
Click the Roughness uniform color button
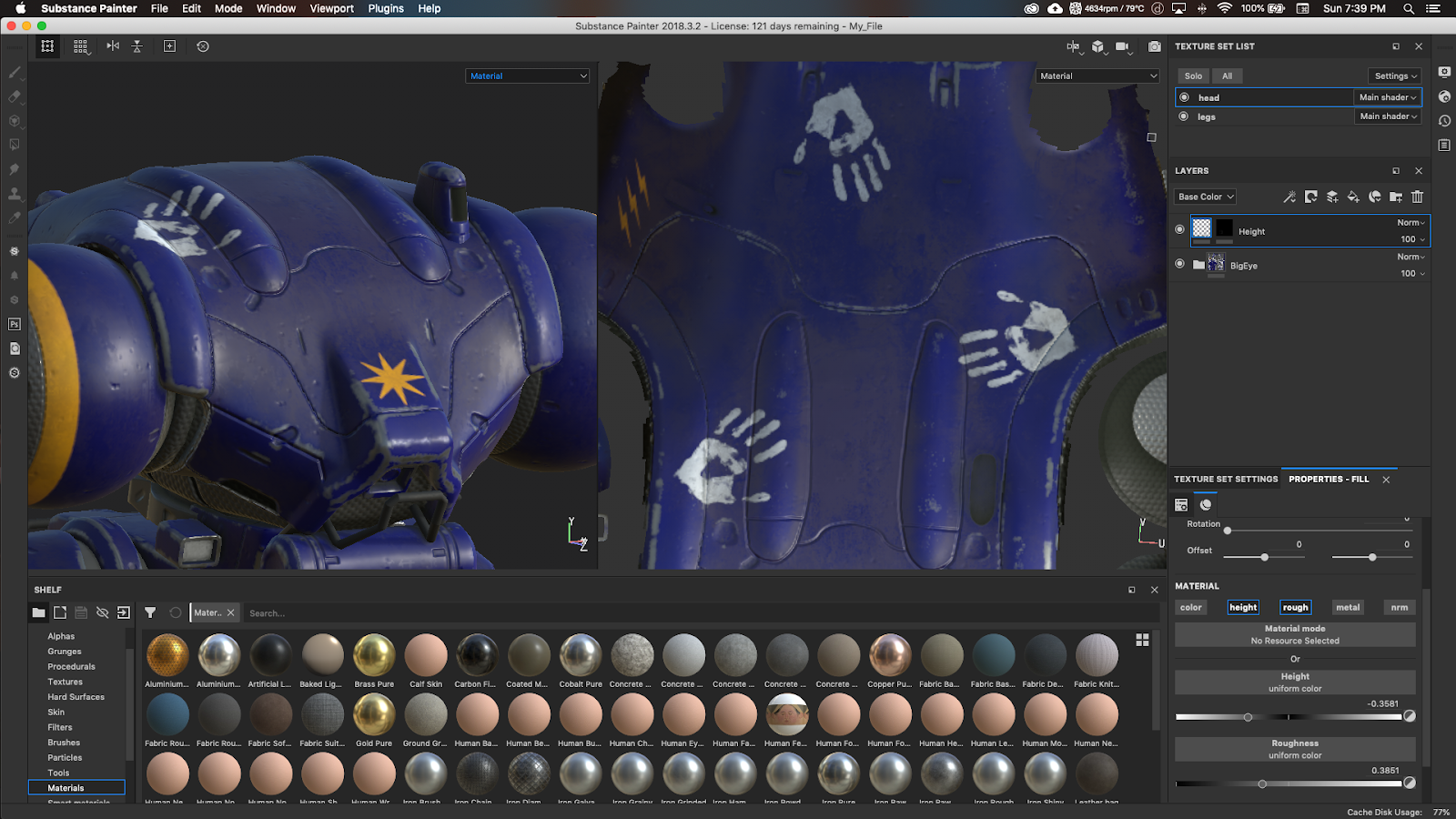(1295, 749)
